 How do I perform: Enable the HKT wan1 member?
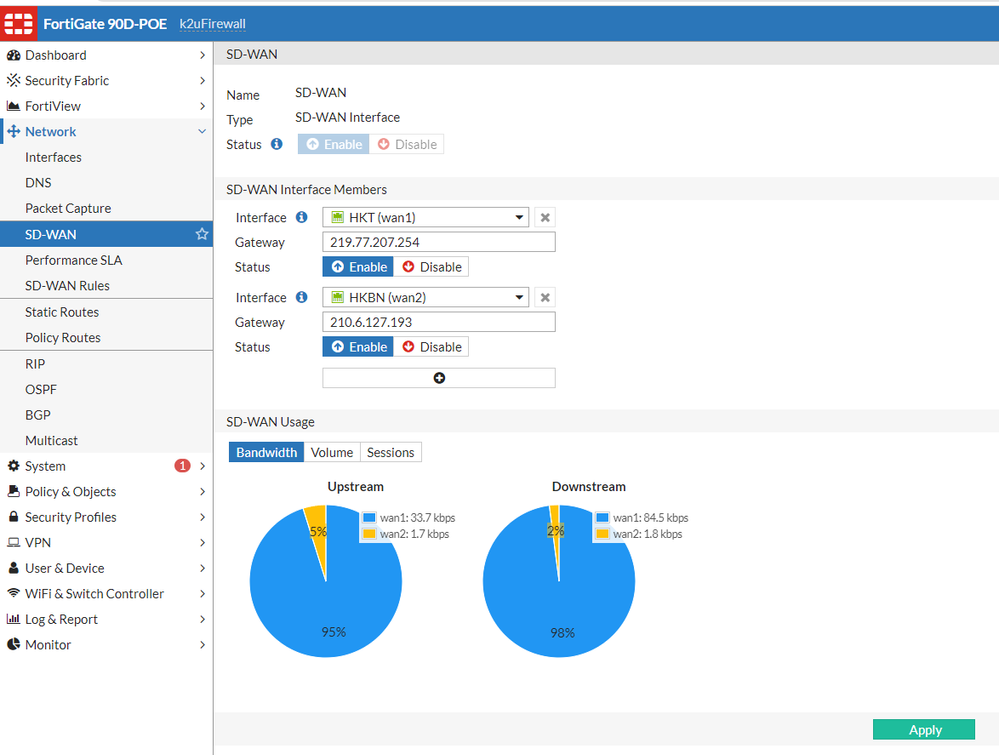point(358,267)
